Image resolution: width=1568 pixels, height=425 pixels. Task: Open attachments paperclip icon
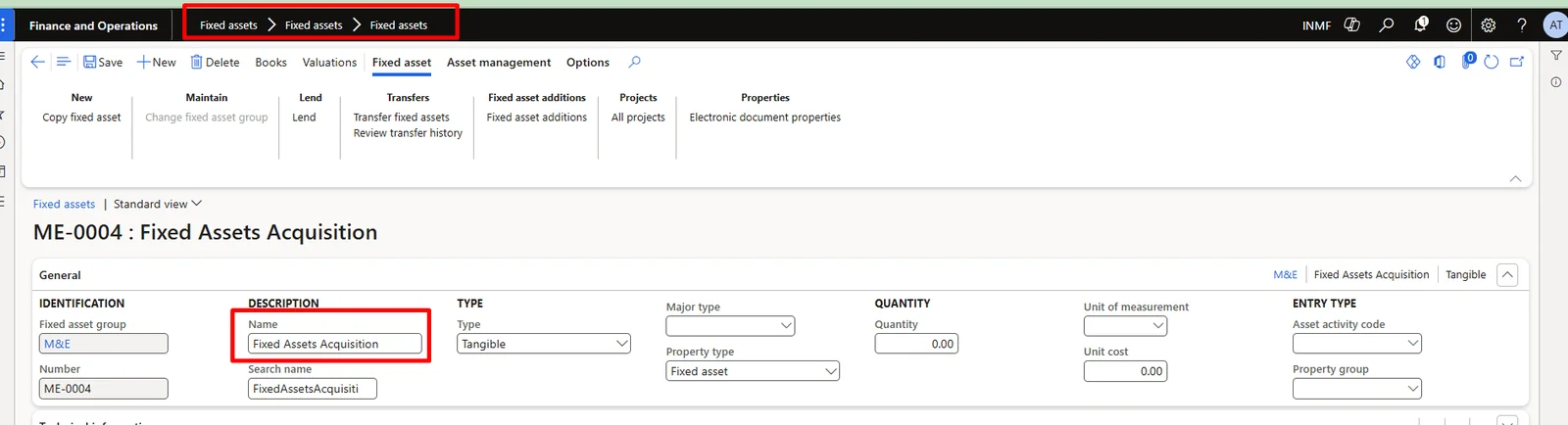click(x=1467, y=61)
